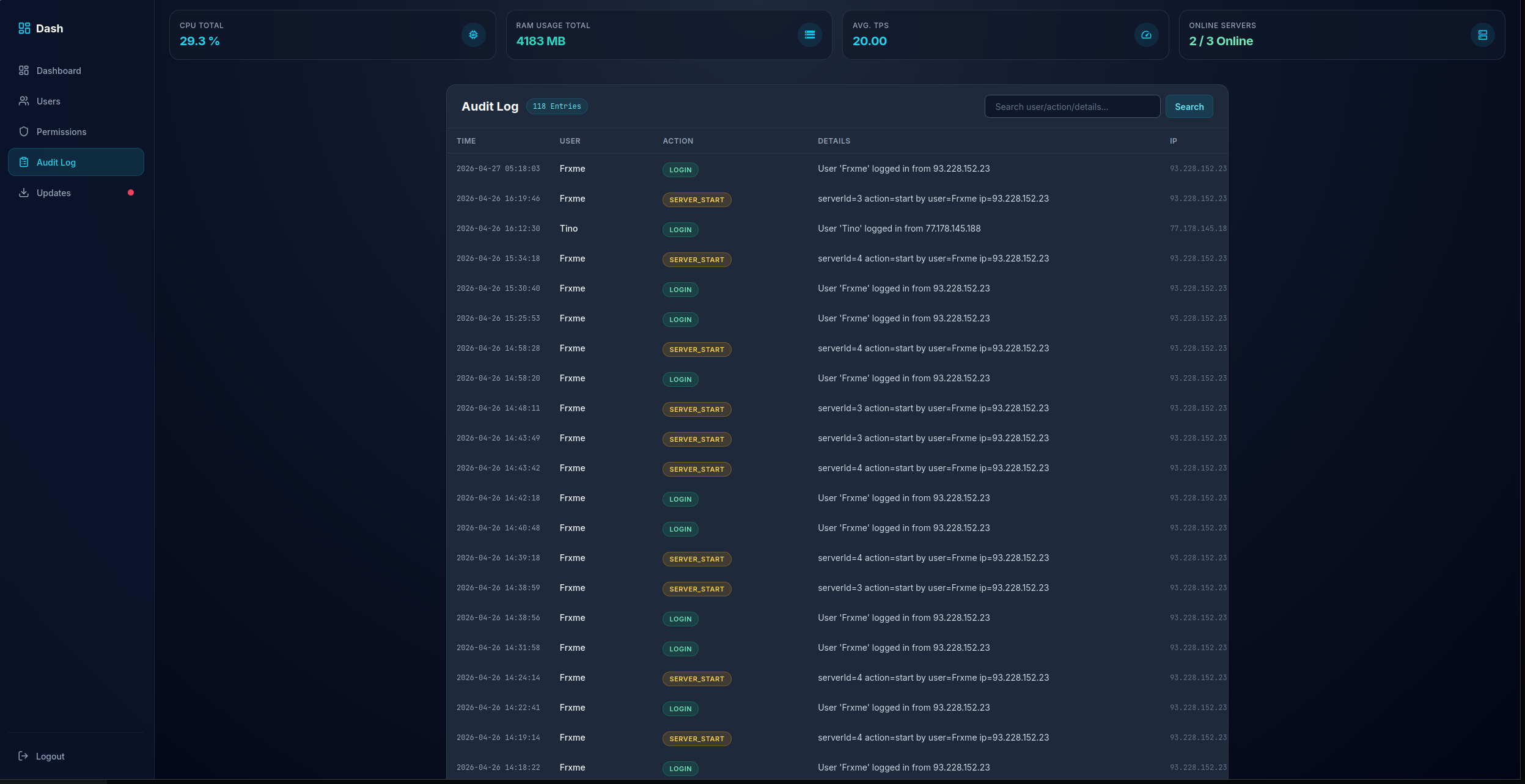Click the LOGIN badge at 15:30:40

(x=680, y=290)
